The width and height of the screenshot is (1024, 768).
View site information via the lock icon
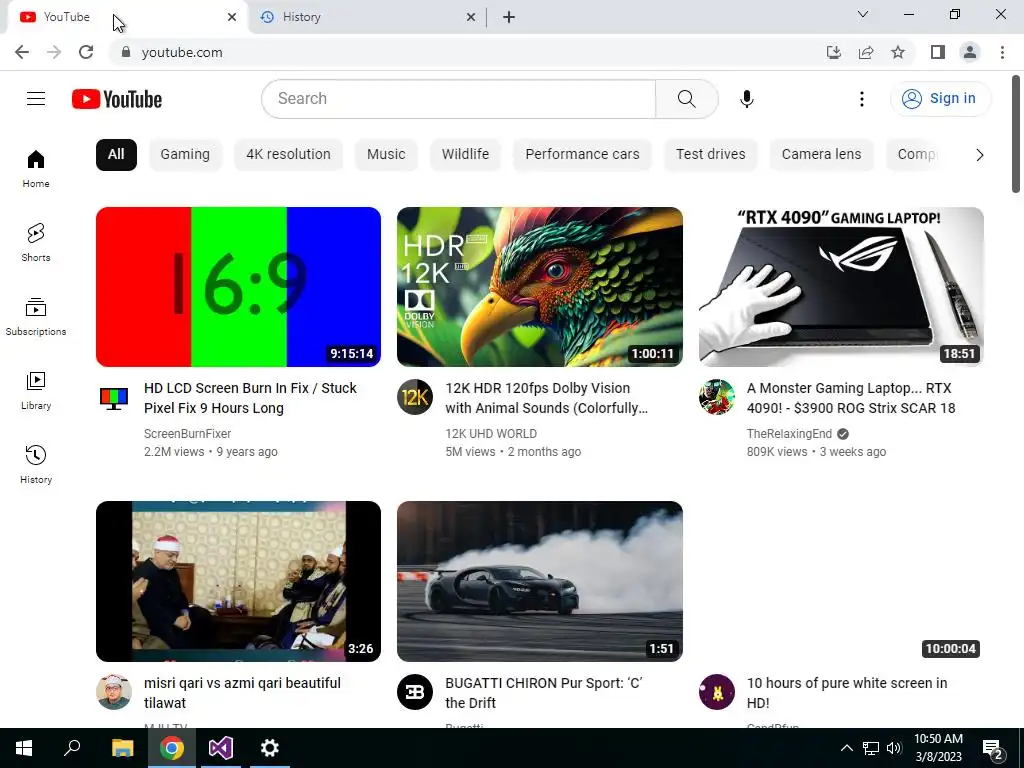point(126,52)
